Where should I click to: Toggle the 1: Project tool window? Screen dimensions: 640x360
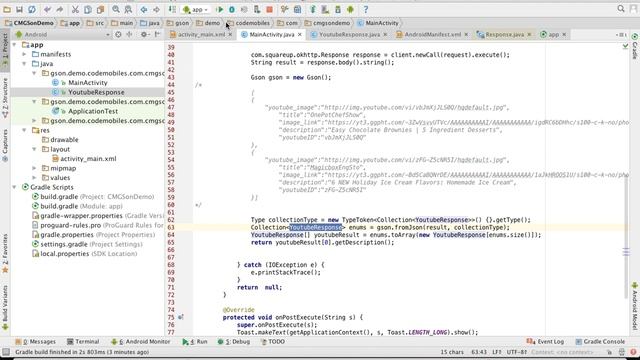click(x=5, y=51)
